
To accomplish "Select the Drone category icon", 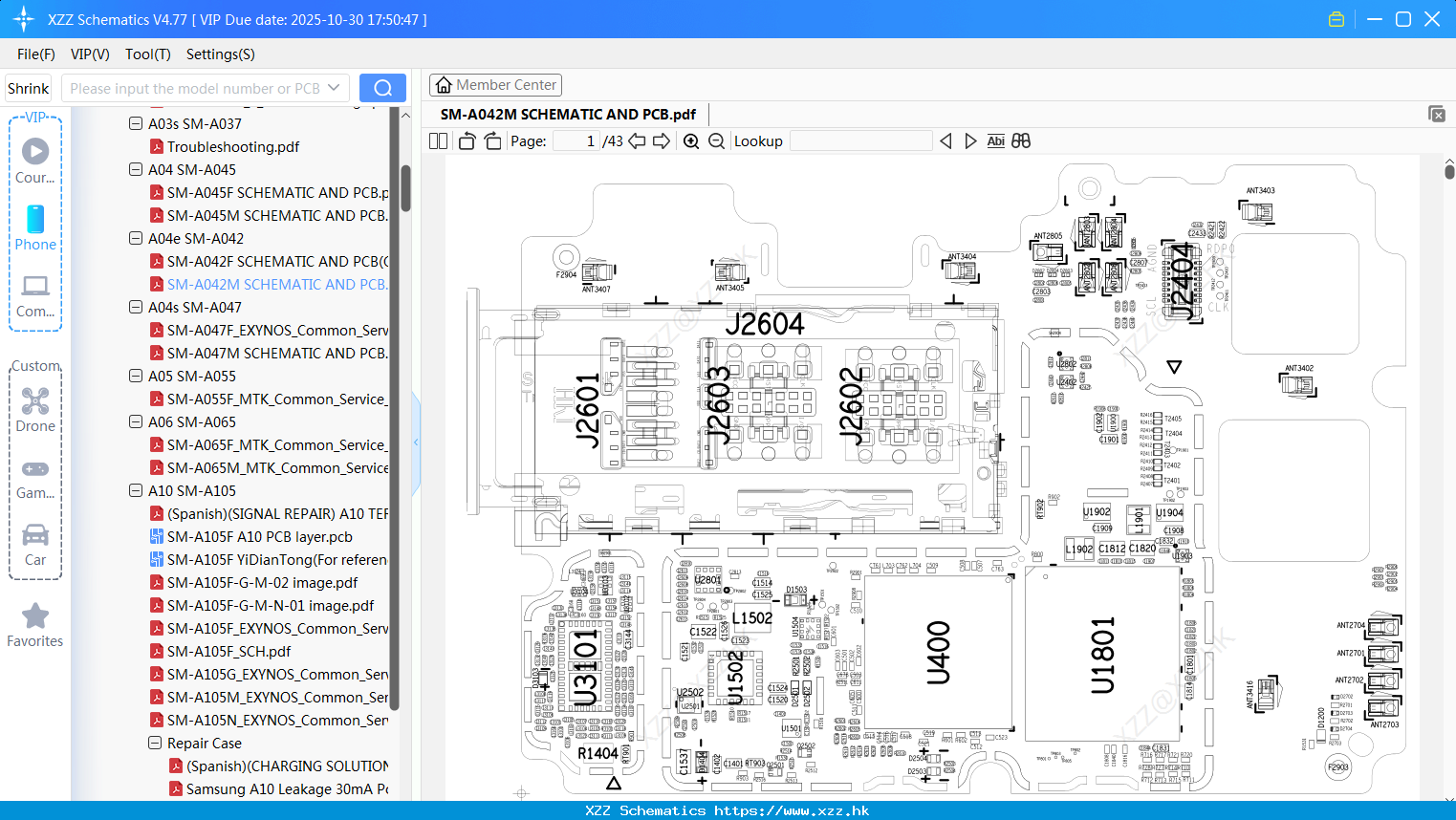I will point(35,410).
